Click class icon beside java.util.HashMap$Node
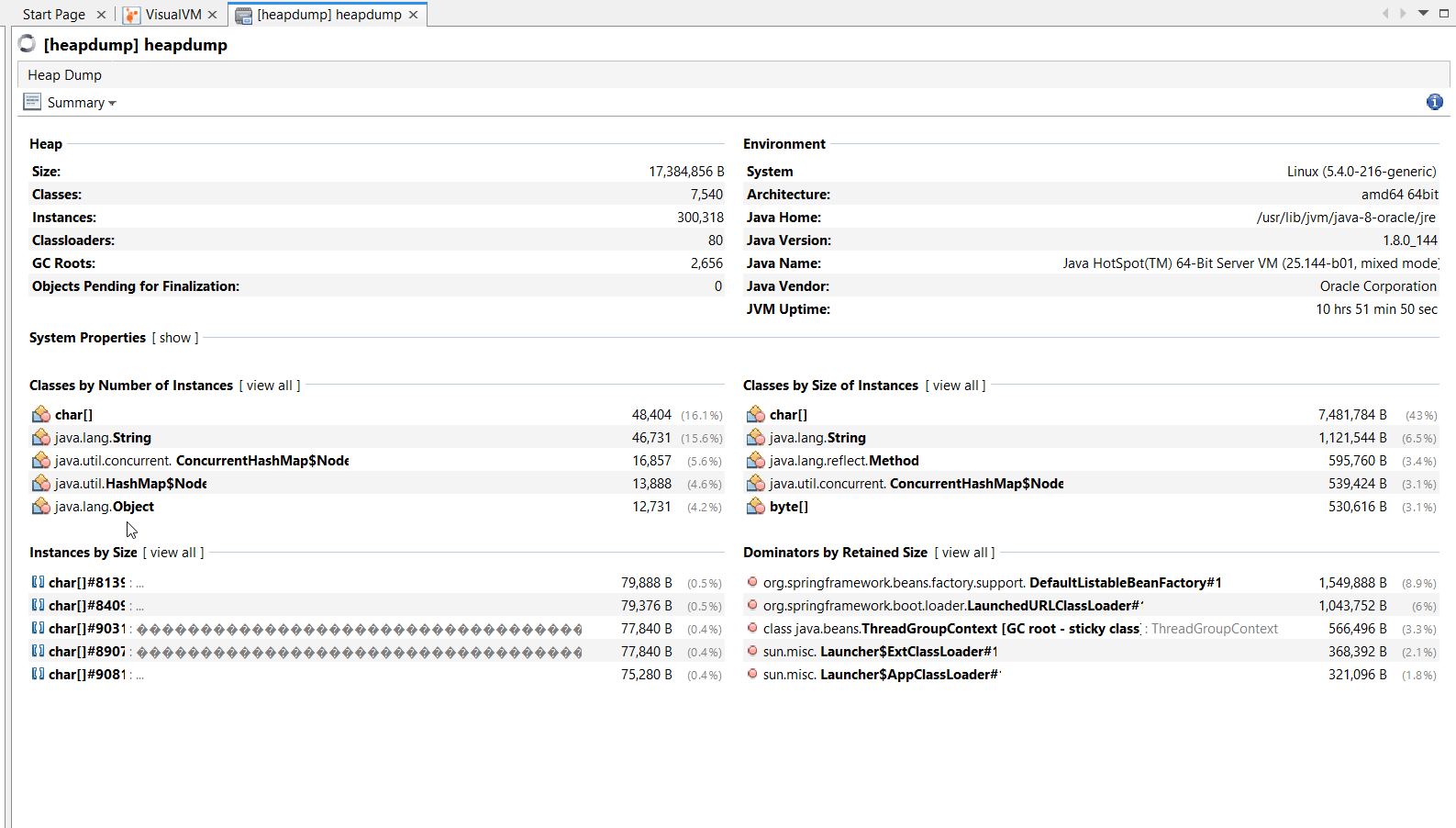This screenshot has height=828, width=1456. tap(41, 484)
